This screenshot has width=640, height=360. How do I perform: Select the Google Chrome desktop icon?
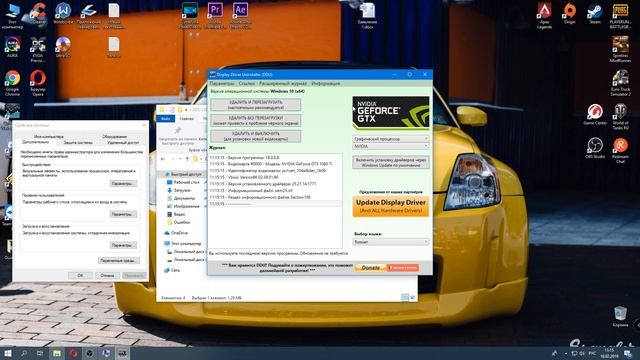(12, 83)
